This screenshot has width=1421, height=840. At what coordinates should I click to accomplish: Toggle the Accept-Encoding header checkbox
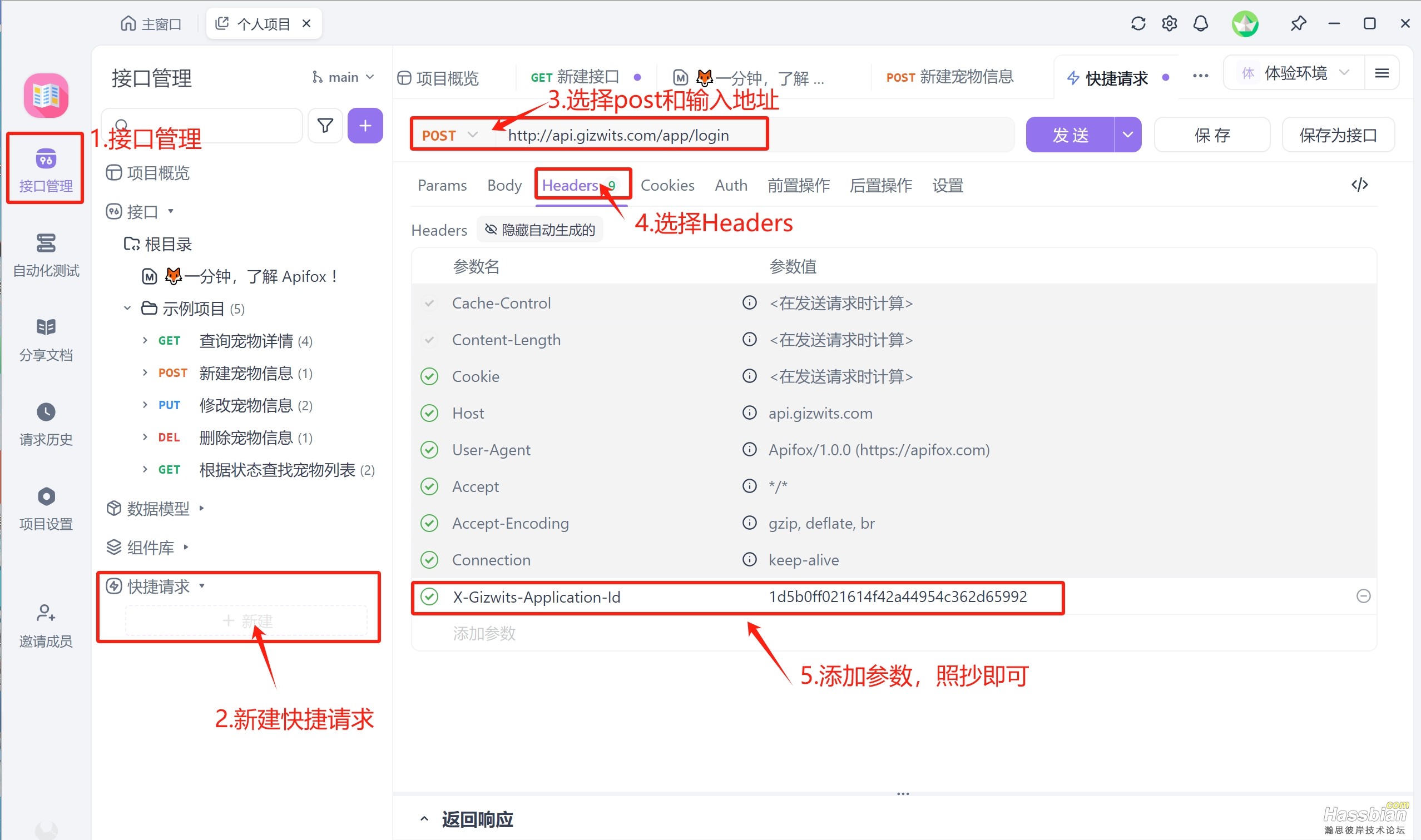click(x=429, y=523)
